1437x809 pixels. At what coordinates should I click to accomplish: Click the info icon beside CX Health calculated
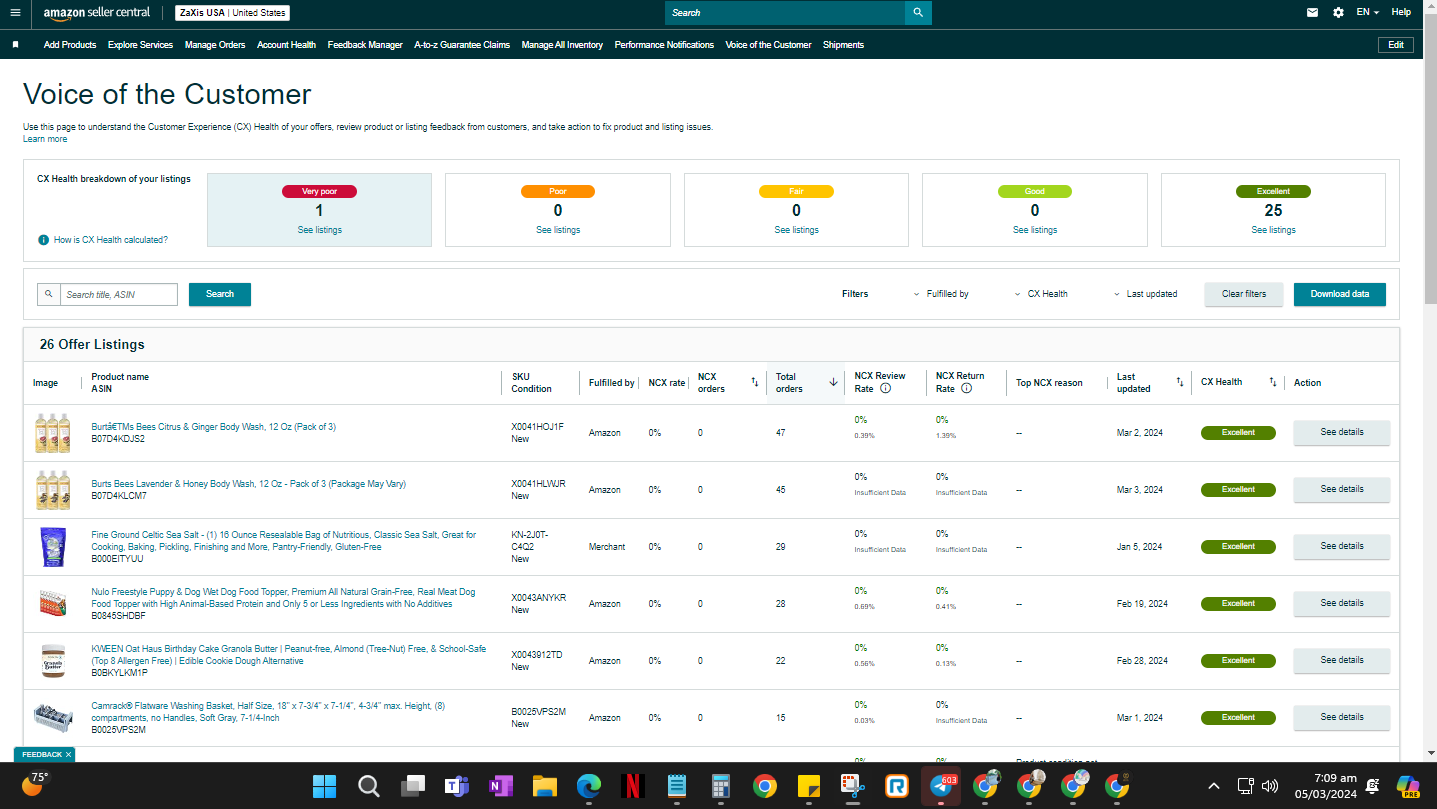pyautogui.click(x=43, y=240)
